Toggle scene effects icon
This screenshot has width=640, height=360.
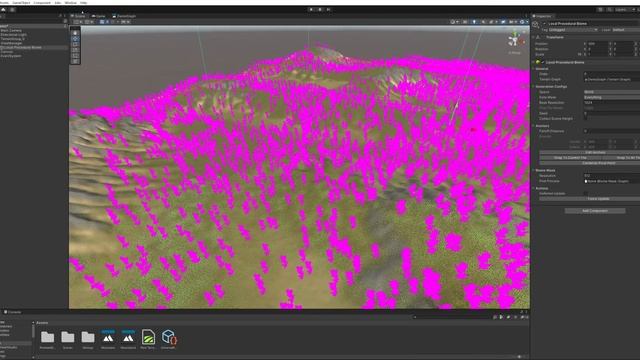point(491,22)
